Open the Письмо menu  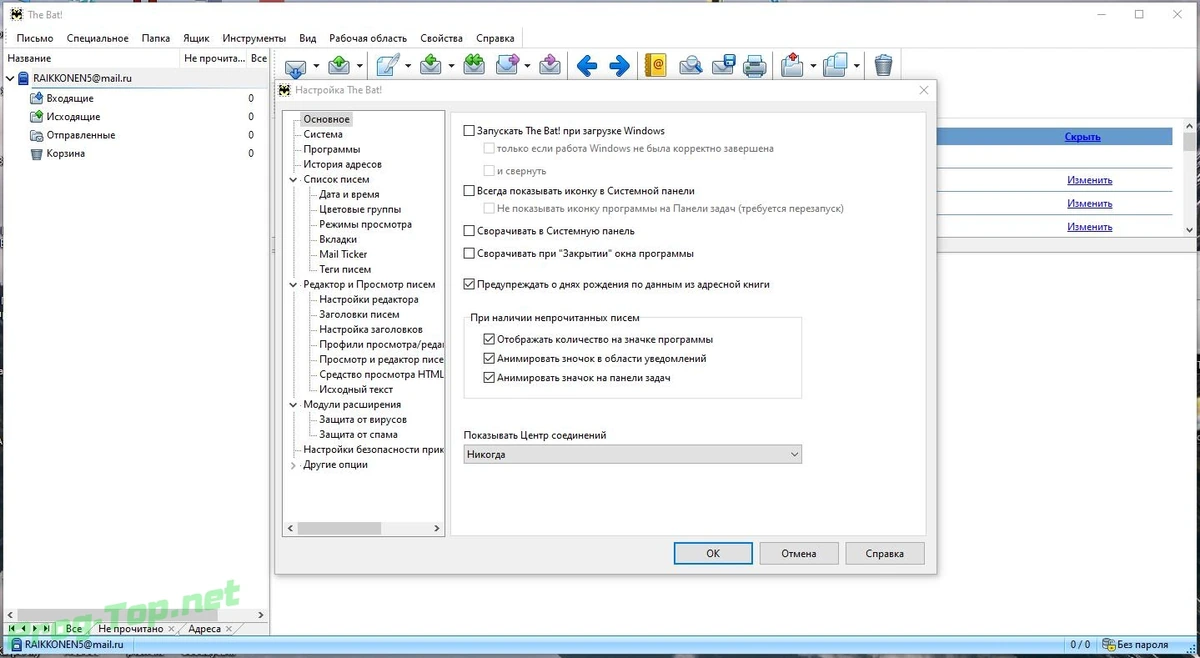tap(35, 38)
